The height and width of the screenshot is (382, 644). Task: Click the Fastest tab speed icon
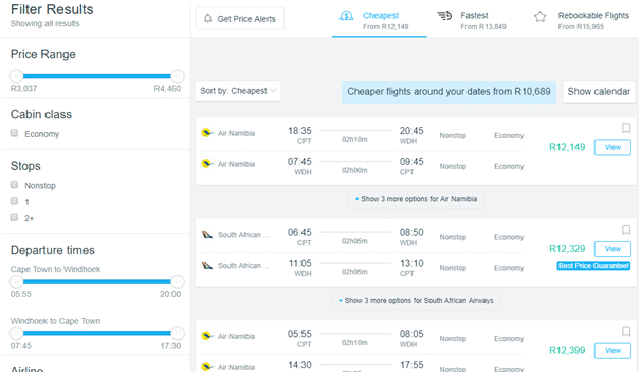click(x=444, y=16)
